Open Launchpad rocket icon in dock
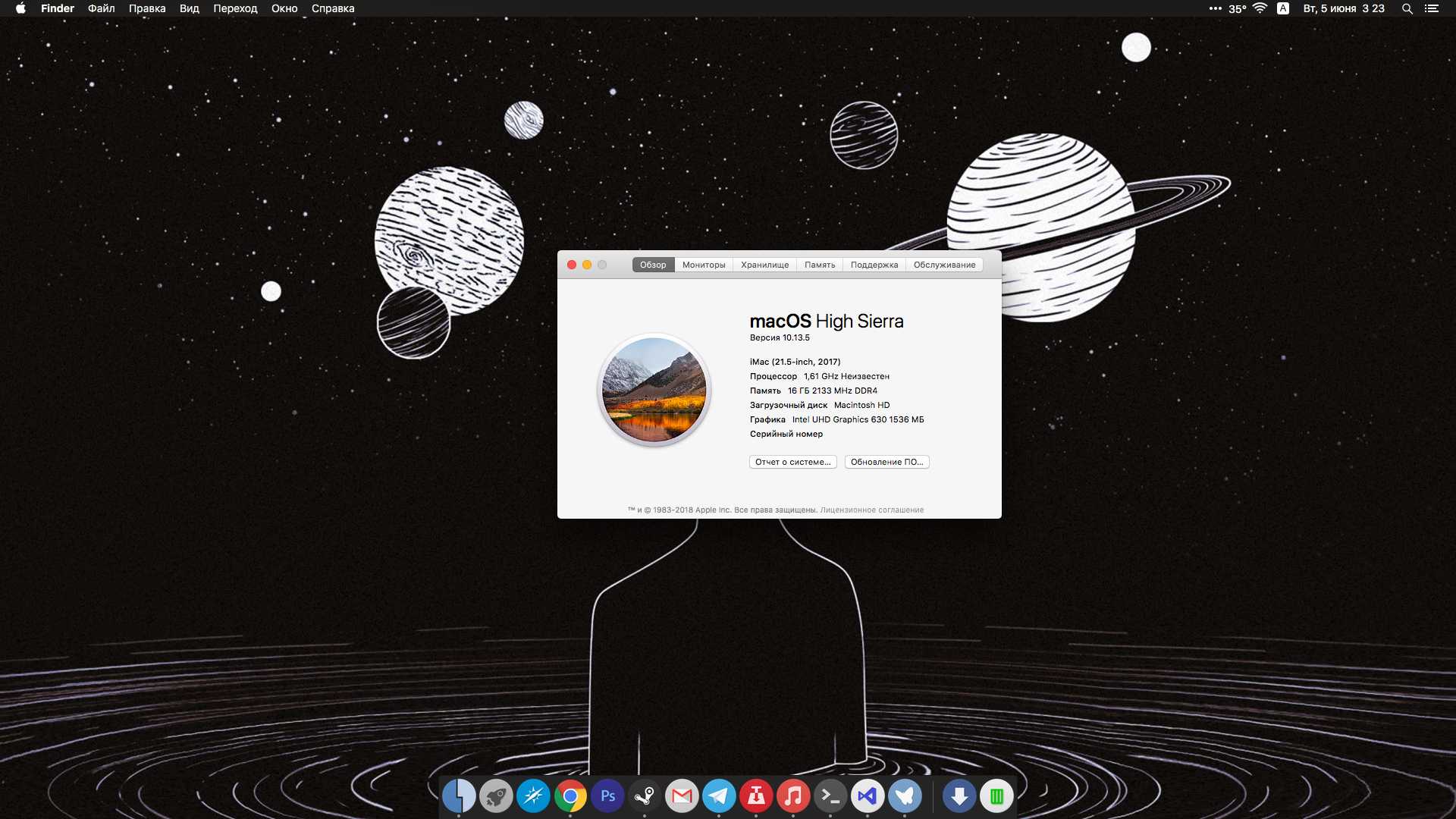The image size is (1456, 819). (496, 796)
